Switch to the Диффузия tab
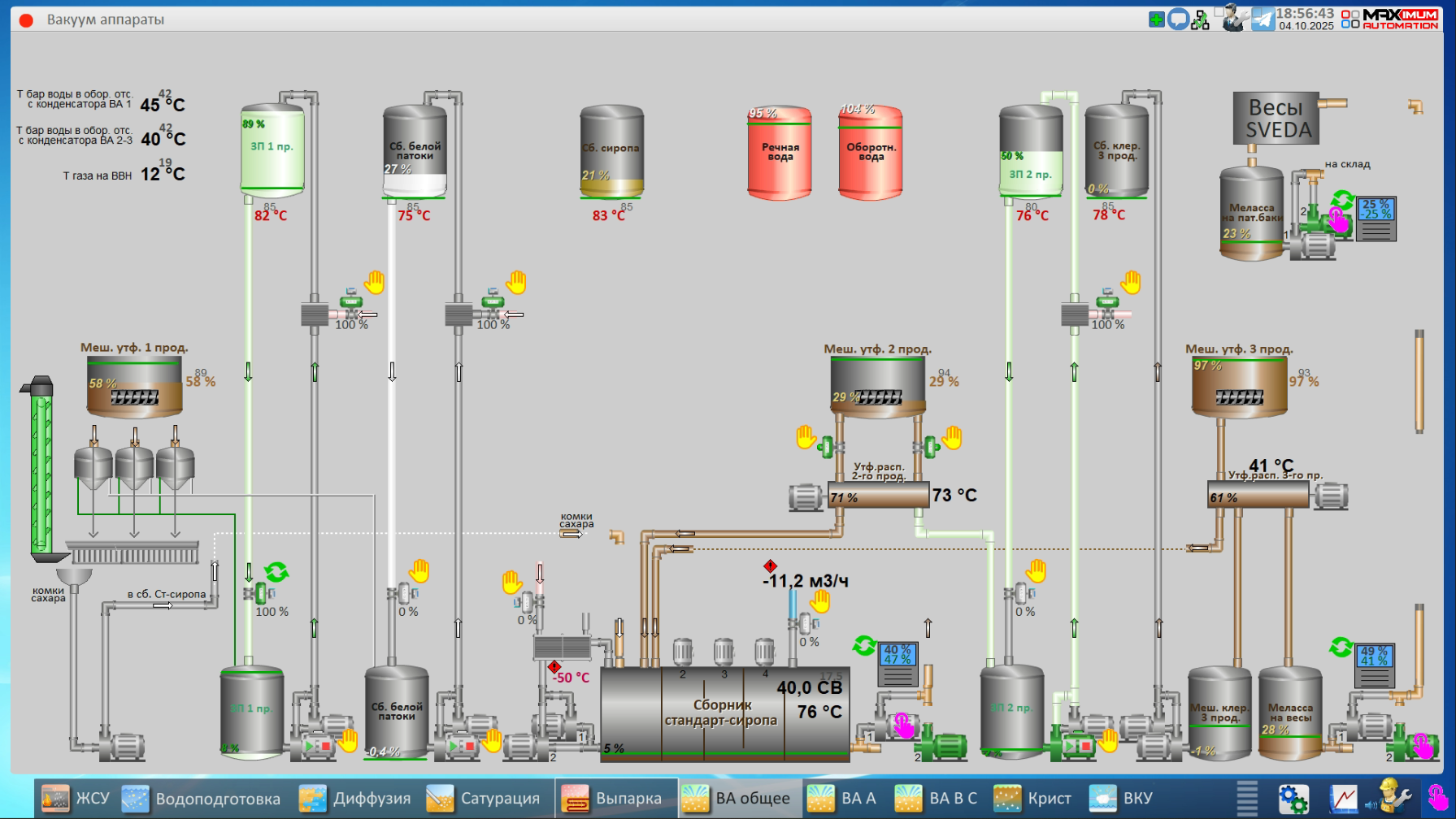This screenshot has width=1456, height=819. [x=354, y=799]
